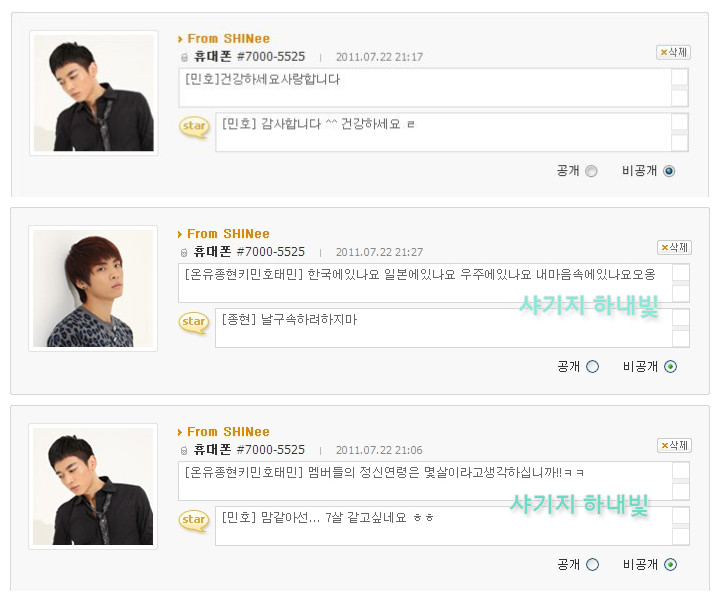Click the From SHINee heading of the 21:06 message
This screenshot has width=720, height=601.
point(228,432)
